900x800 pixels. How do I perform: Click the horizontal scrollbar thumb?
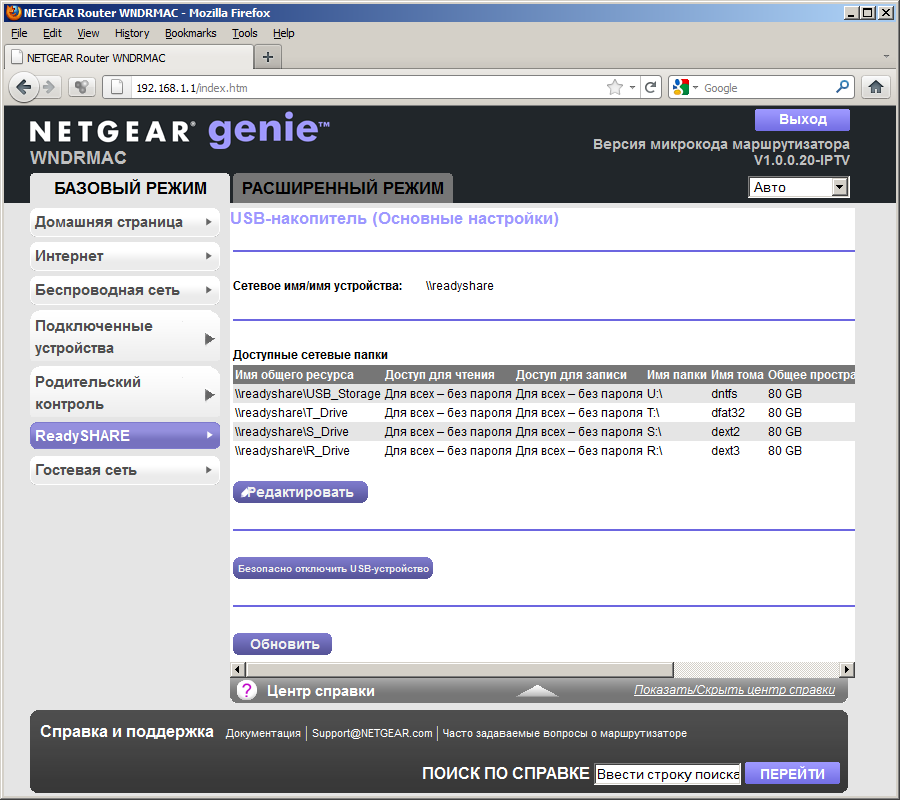click(x=459, y=669)
